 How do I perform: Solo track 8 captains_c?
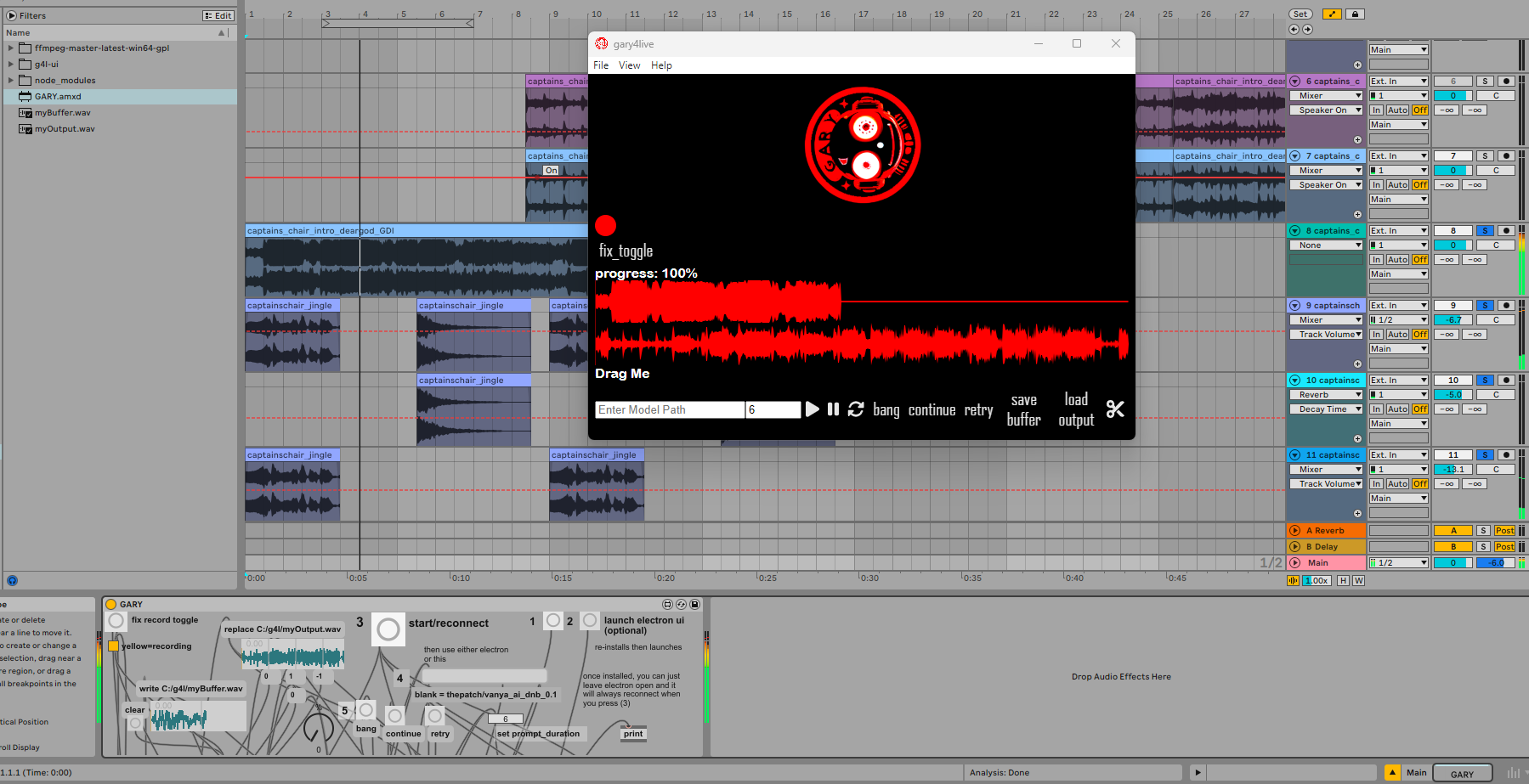(x=1485, y=231)
